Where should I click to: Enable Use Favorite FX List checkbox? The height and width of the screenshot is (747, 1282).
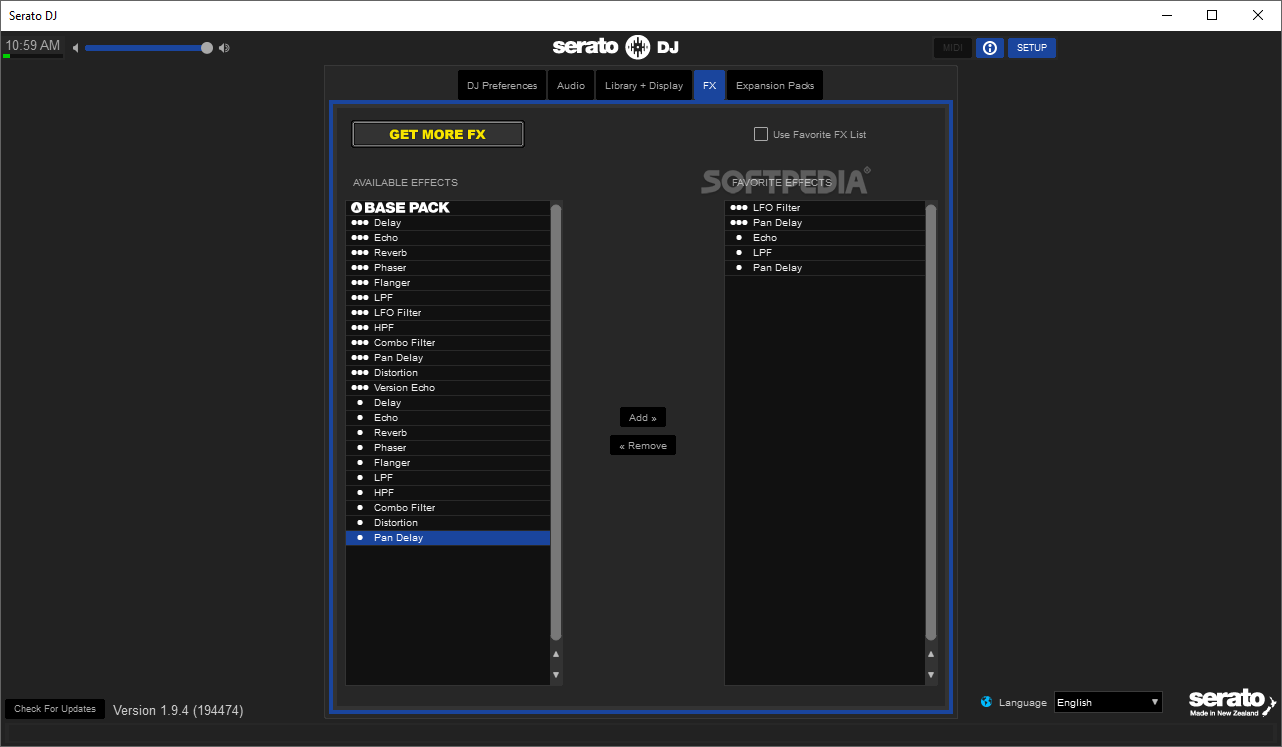click(x=761, y=134)
